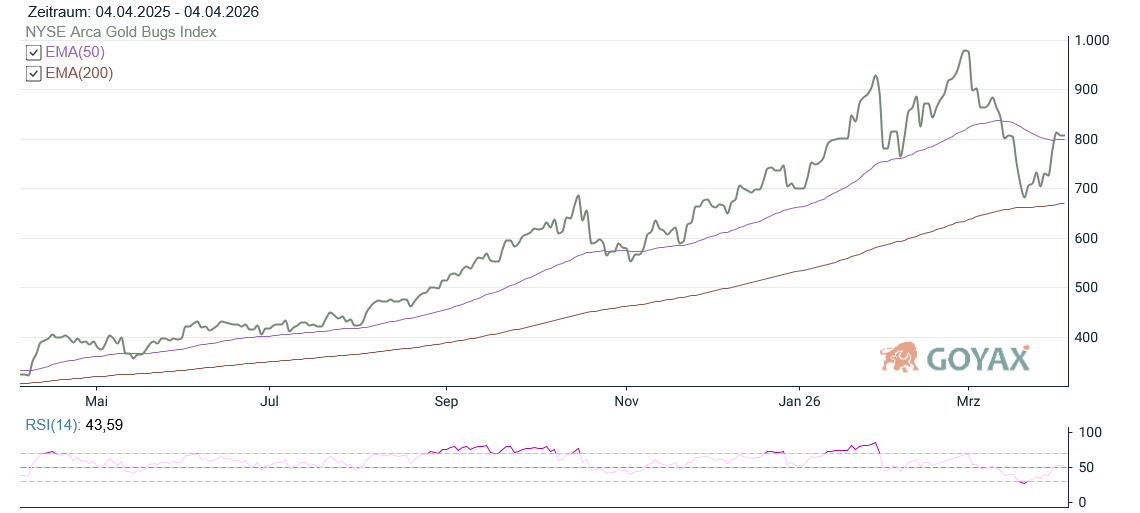1140x513 pixels.
Task: Select the EMA(50) legend label
Action: click(75, 52)
